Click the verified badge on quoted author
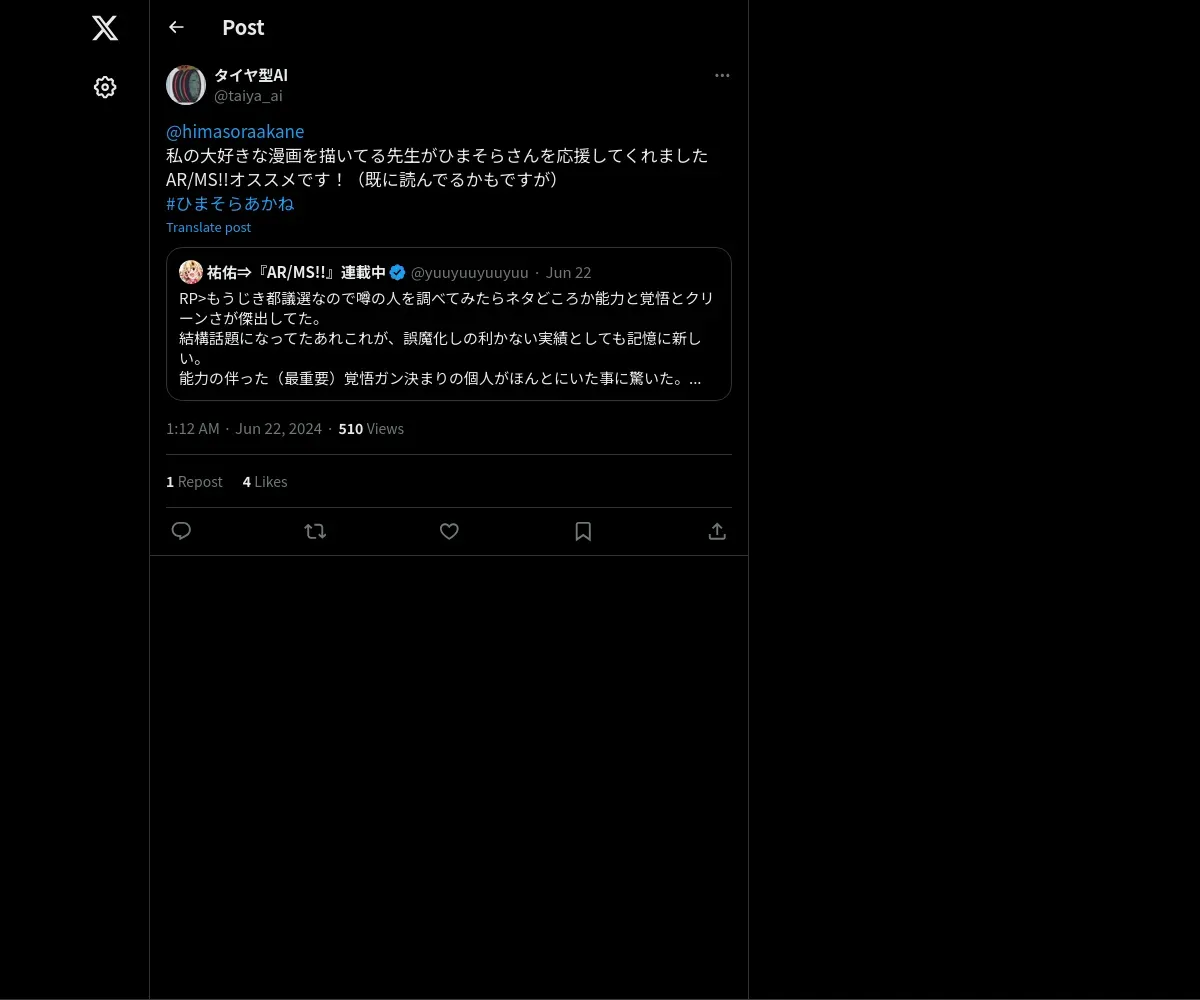 click(x=398, y=272)
